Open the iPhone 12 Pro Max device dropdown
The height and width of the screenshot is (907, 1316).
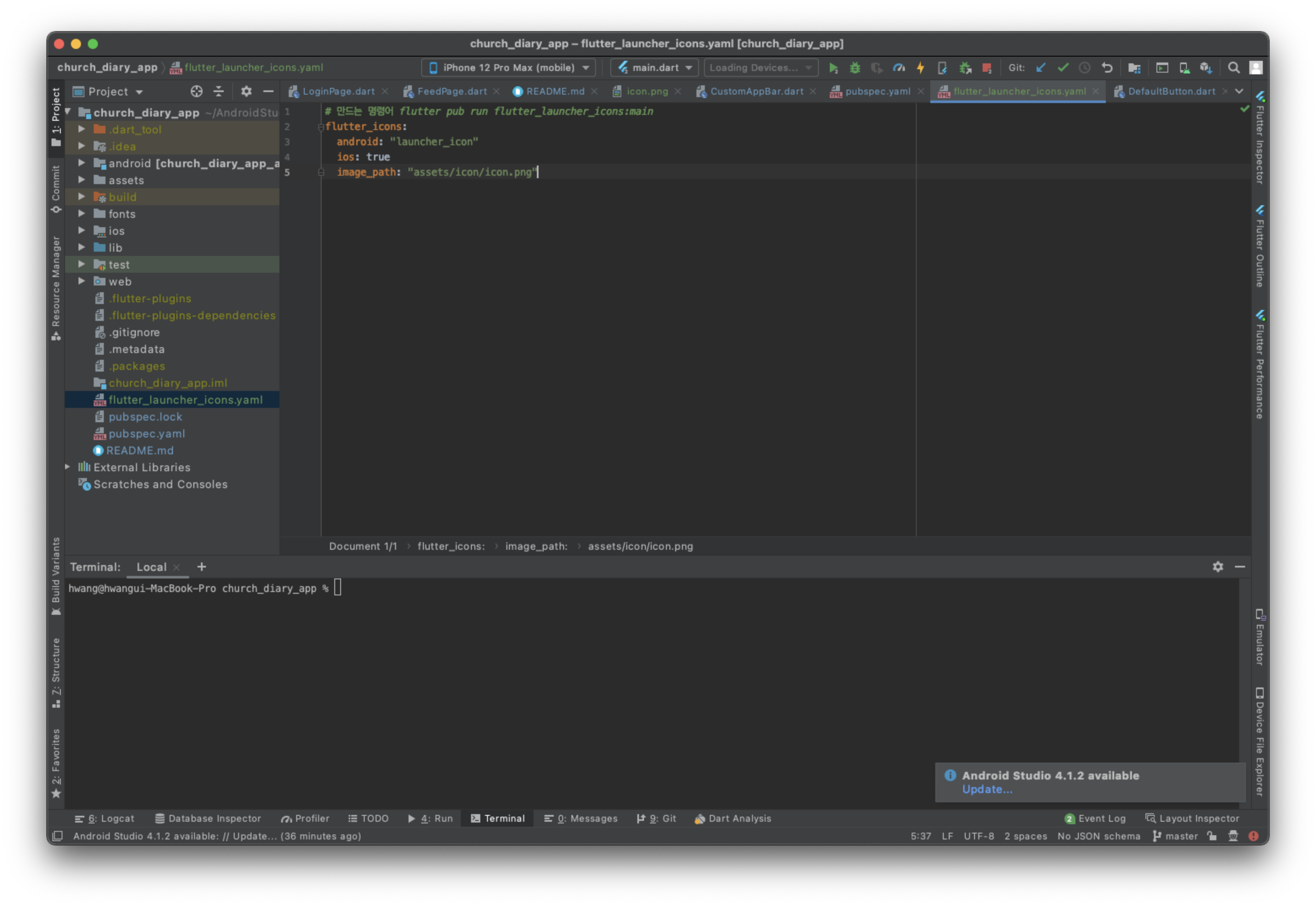pyautogui.click(x=508, y=68)
